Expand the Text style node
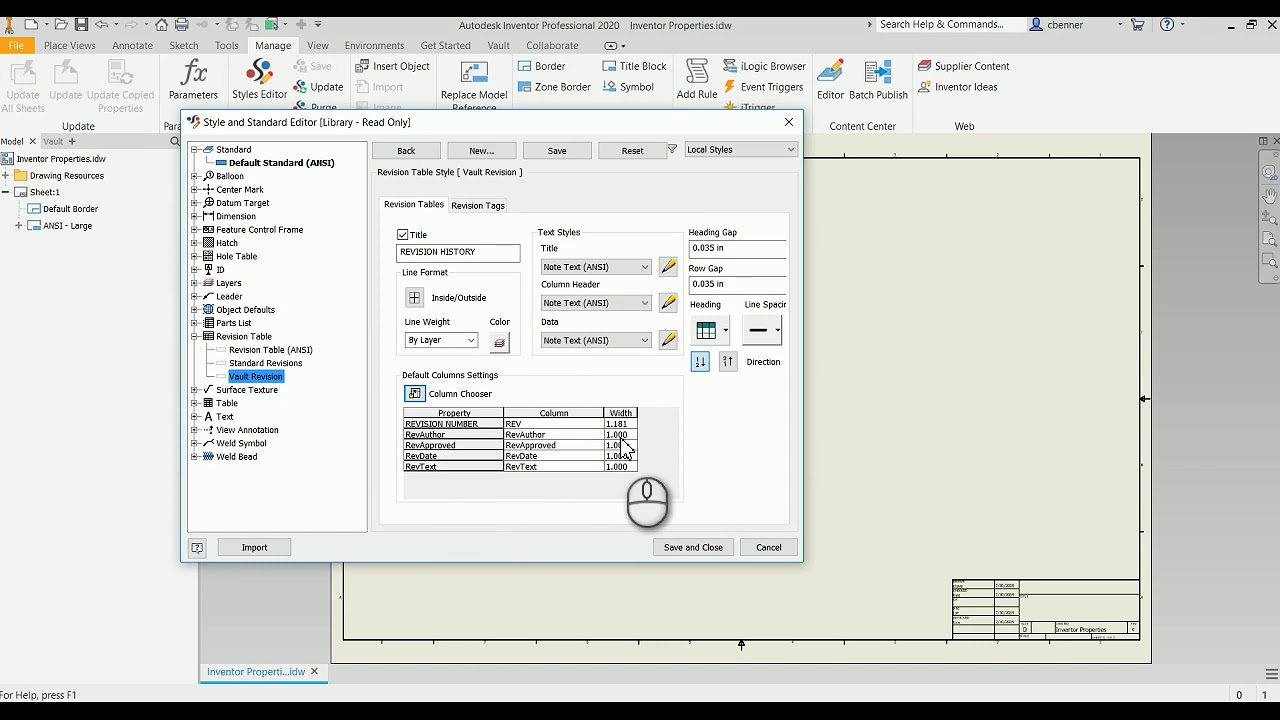The width and height of the screenshot is (1280, 720). [x=195, y=417]
